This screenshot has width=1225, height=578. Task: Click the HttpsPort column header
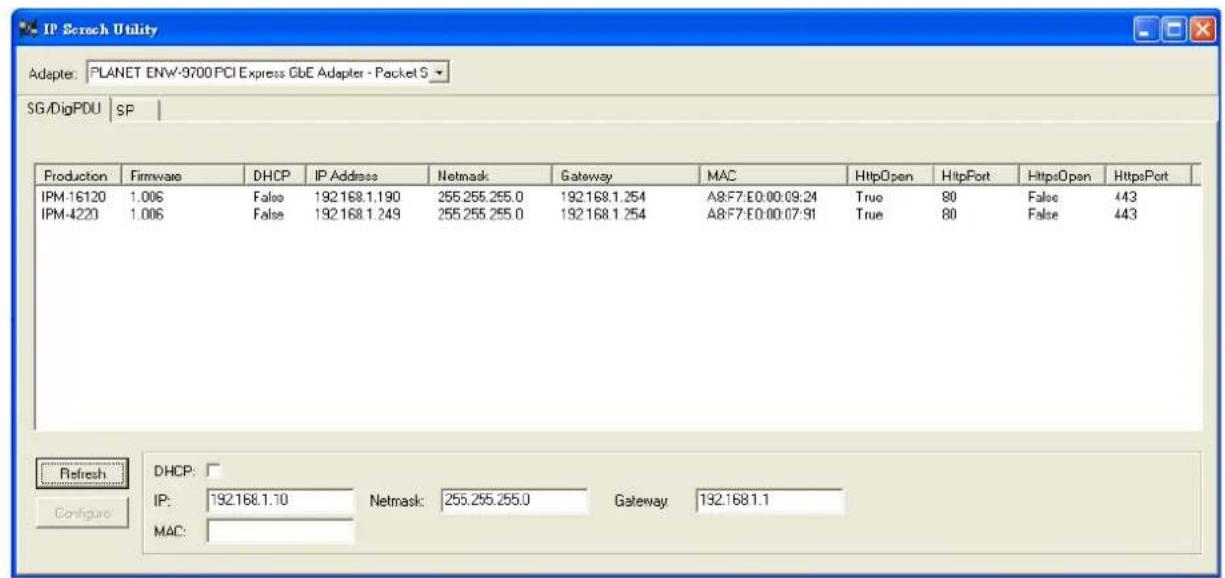(x=1148, y=174)
